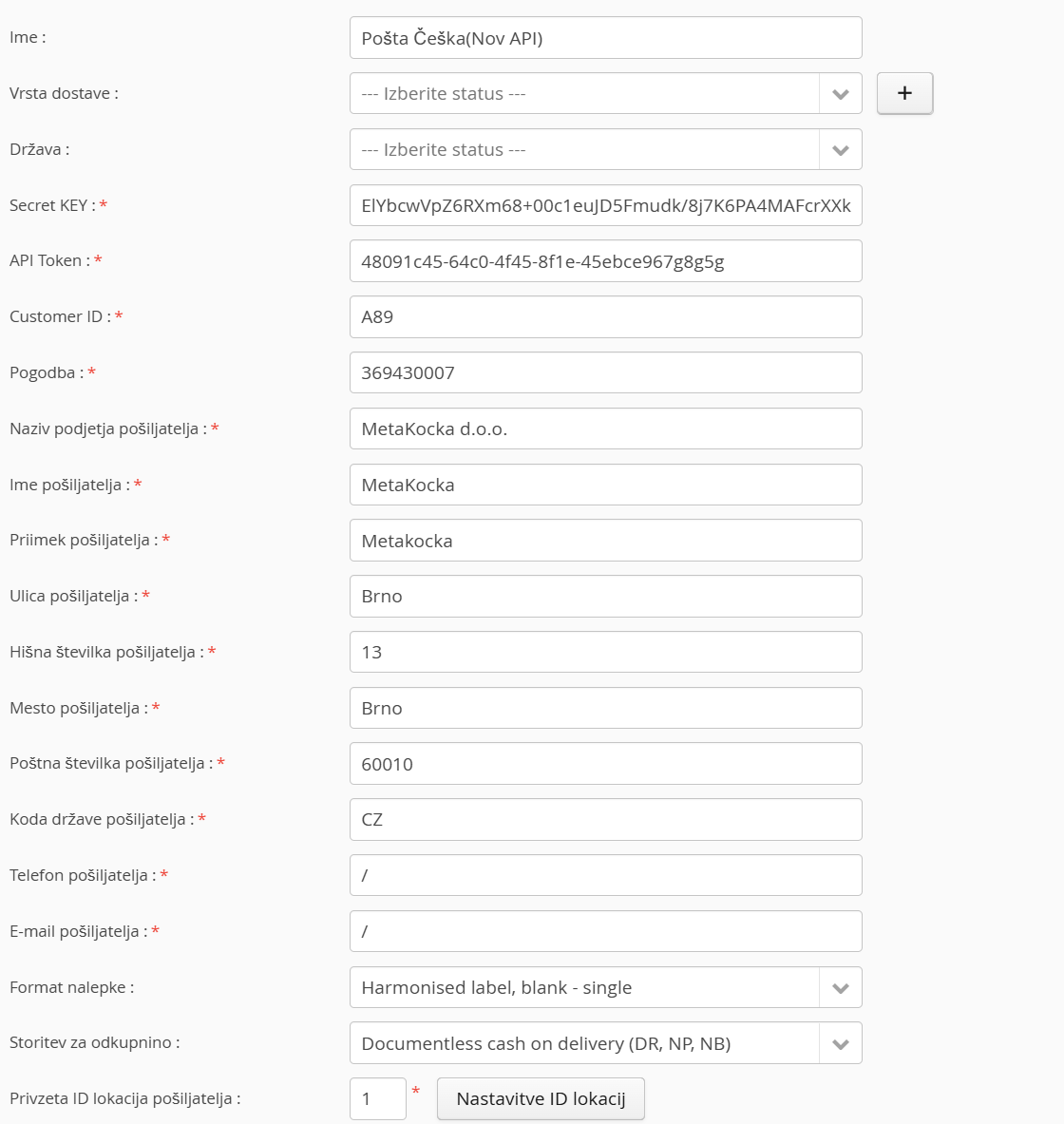The width and height of the screenshot is (1064, 1124).
Task: Select the Vrsta dostave 'Izberite status' combo box
Action: tap(606, 93)
